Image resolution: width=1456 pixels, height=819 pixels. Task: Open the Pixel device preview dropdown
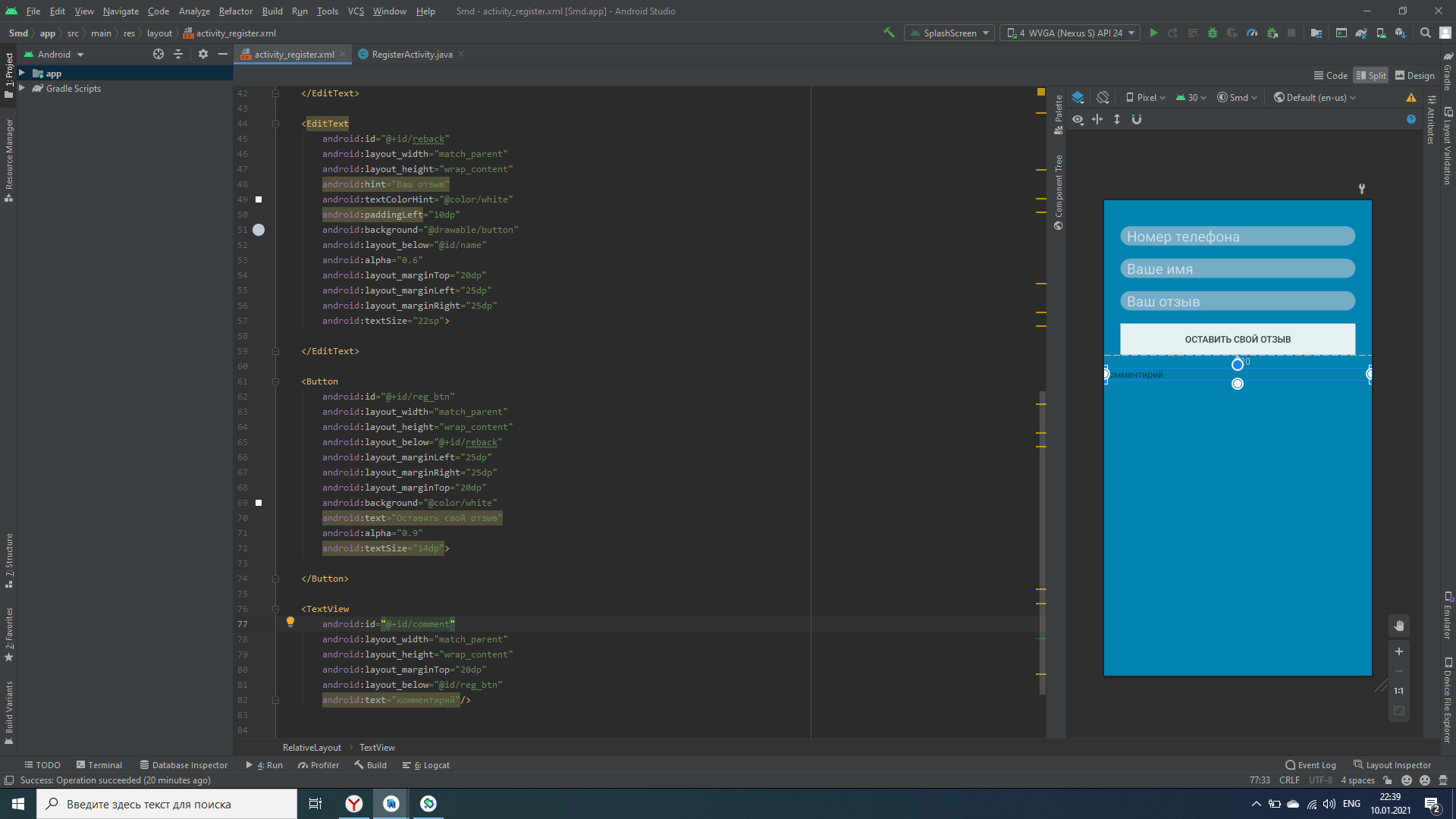point(1146,97)
